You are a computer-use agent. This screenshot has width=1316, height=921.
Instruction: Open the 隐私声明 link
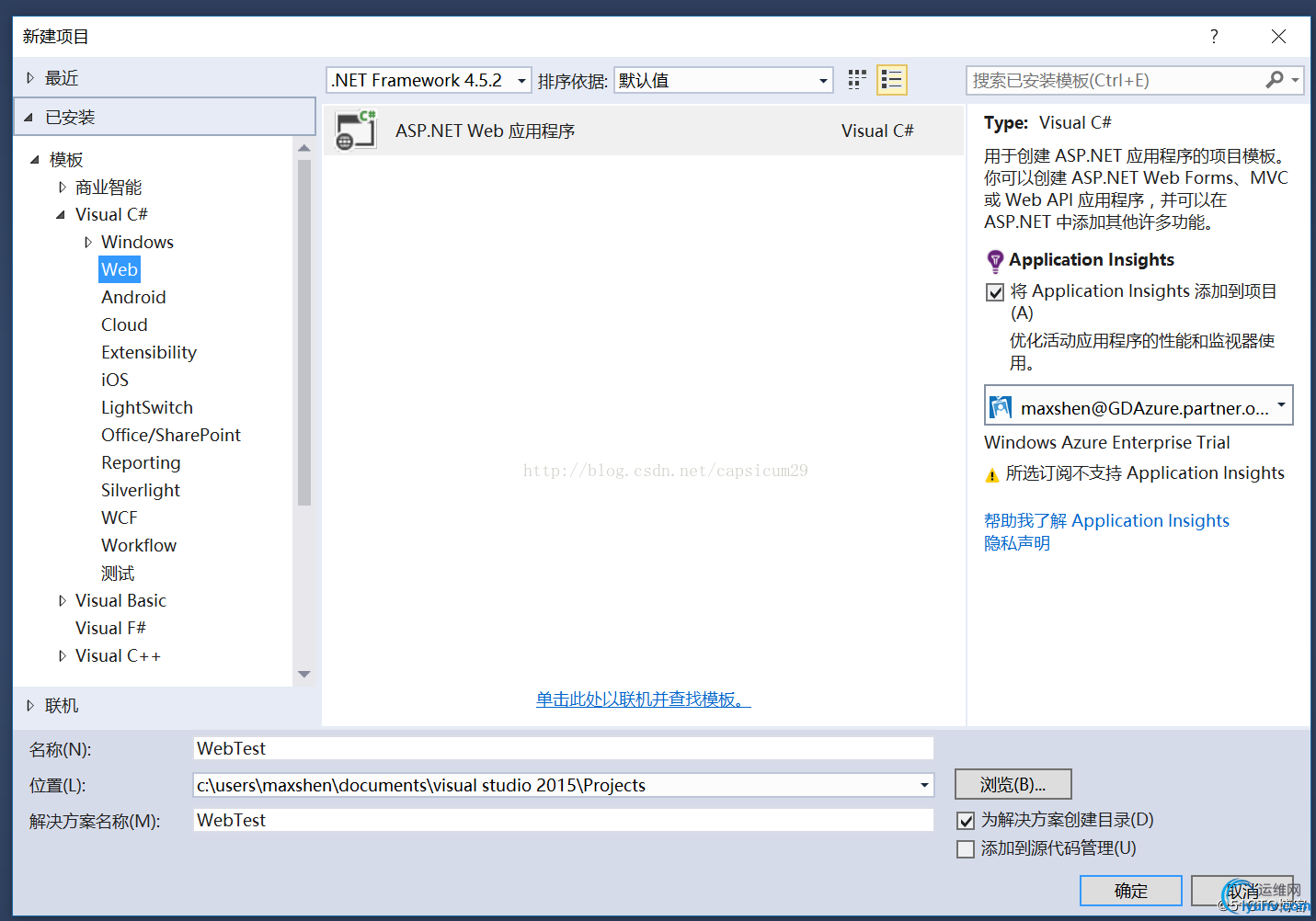pyautogui.click(x=1017, y=543)
